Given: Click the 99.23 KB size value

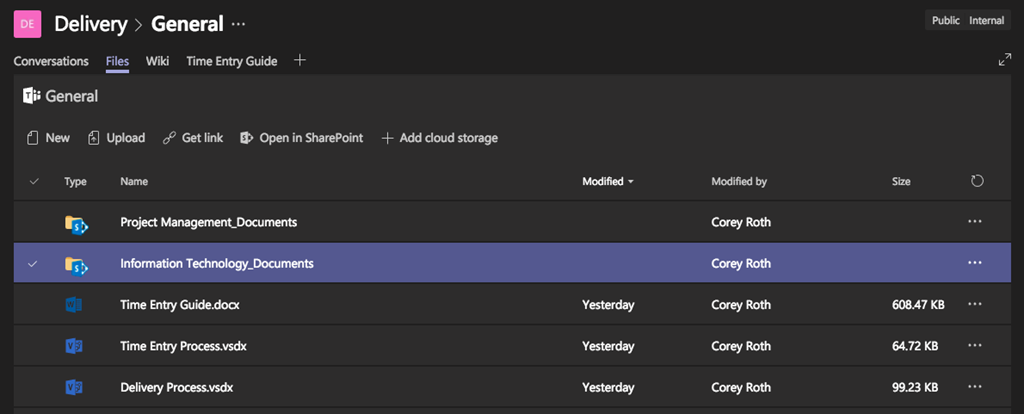Looking at the screenshot, I should tap(915, 387).
